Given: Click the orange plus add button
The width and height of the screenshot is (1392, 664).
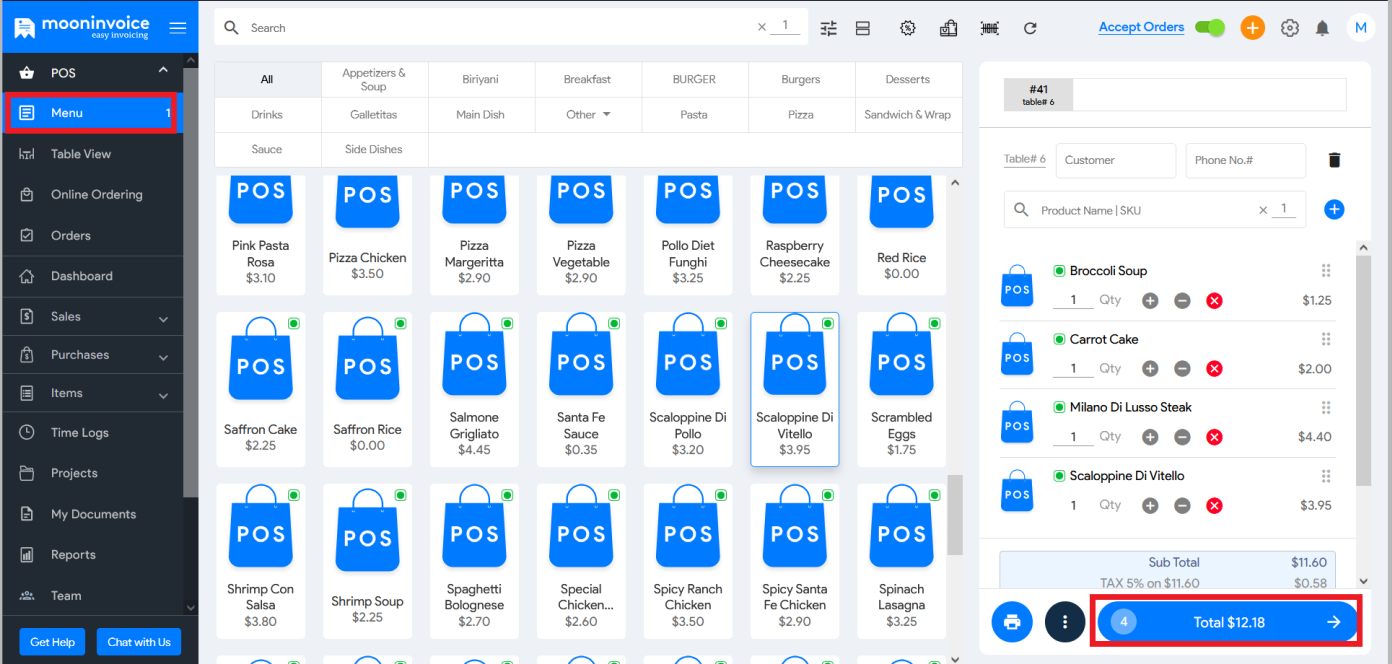Looking at the screenshot, I should coord(1252,28).
